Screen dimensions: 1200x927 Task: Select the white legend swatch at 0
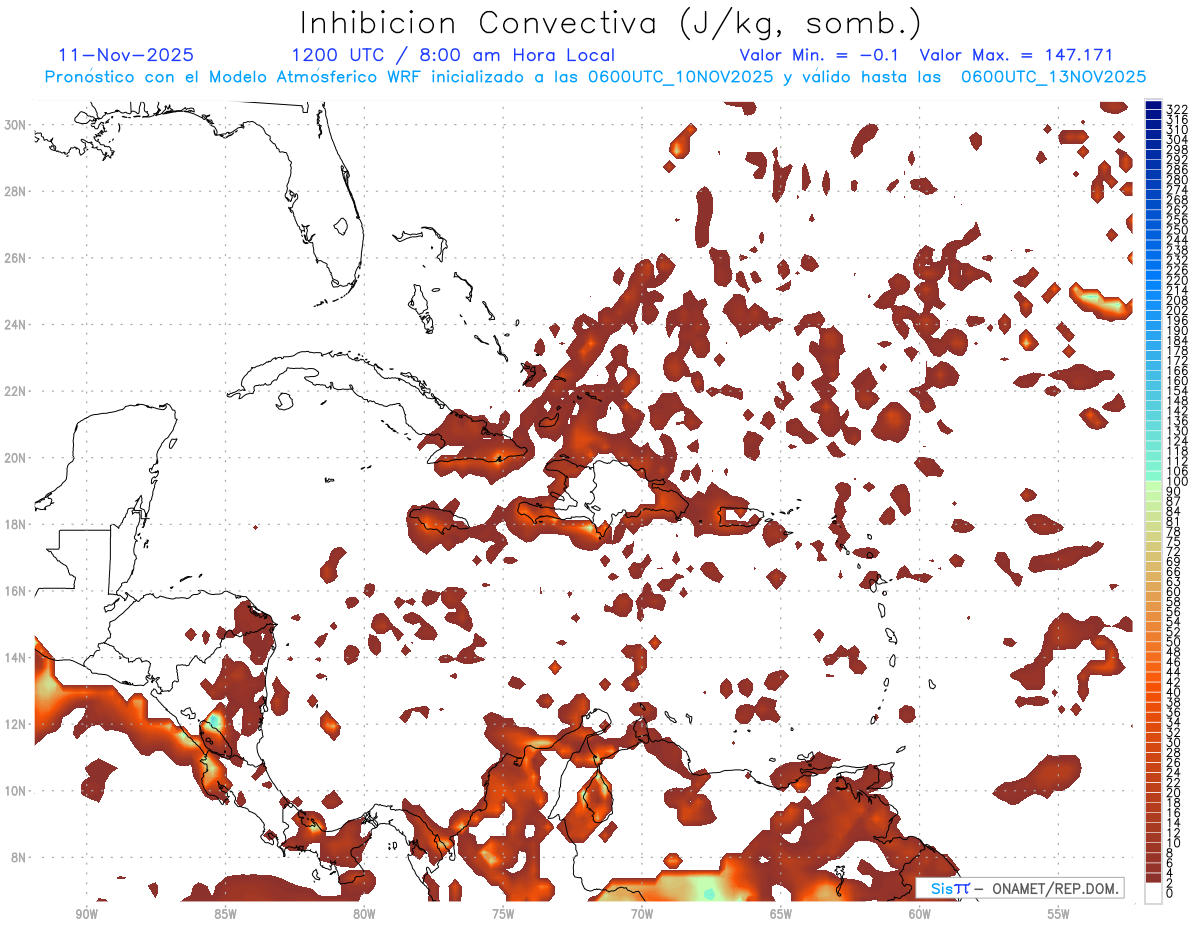pos(1154,894)
